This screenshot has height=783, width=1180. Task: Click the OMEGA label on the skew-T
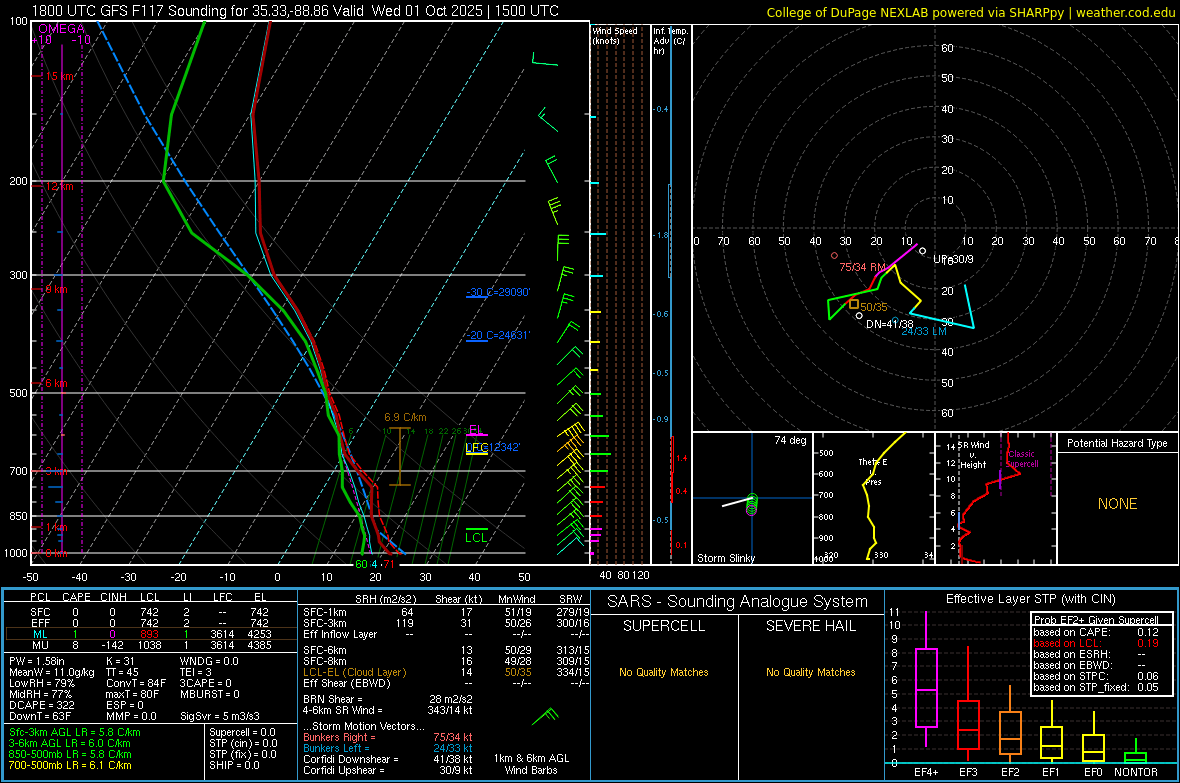click(61, 29)
